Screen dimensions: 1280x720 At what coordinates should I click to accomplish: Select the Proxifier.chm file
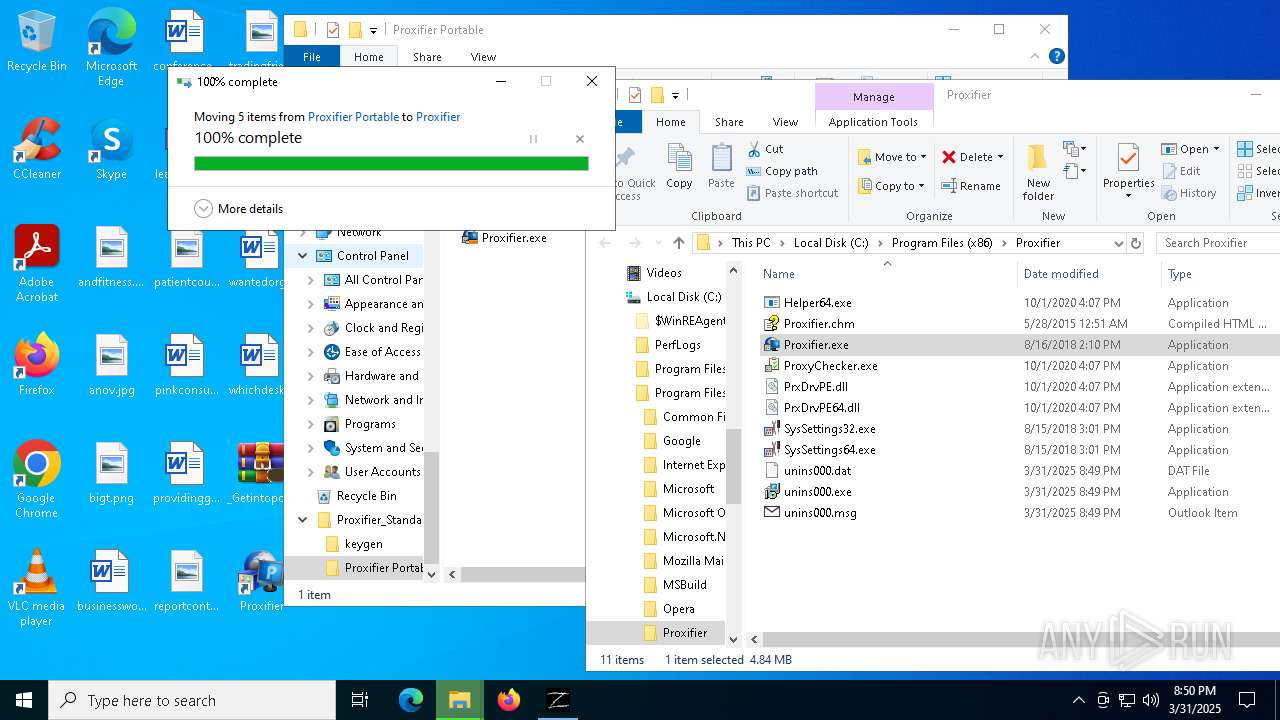tap(819, 324)
